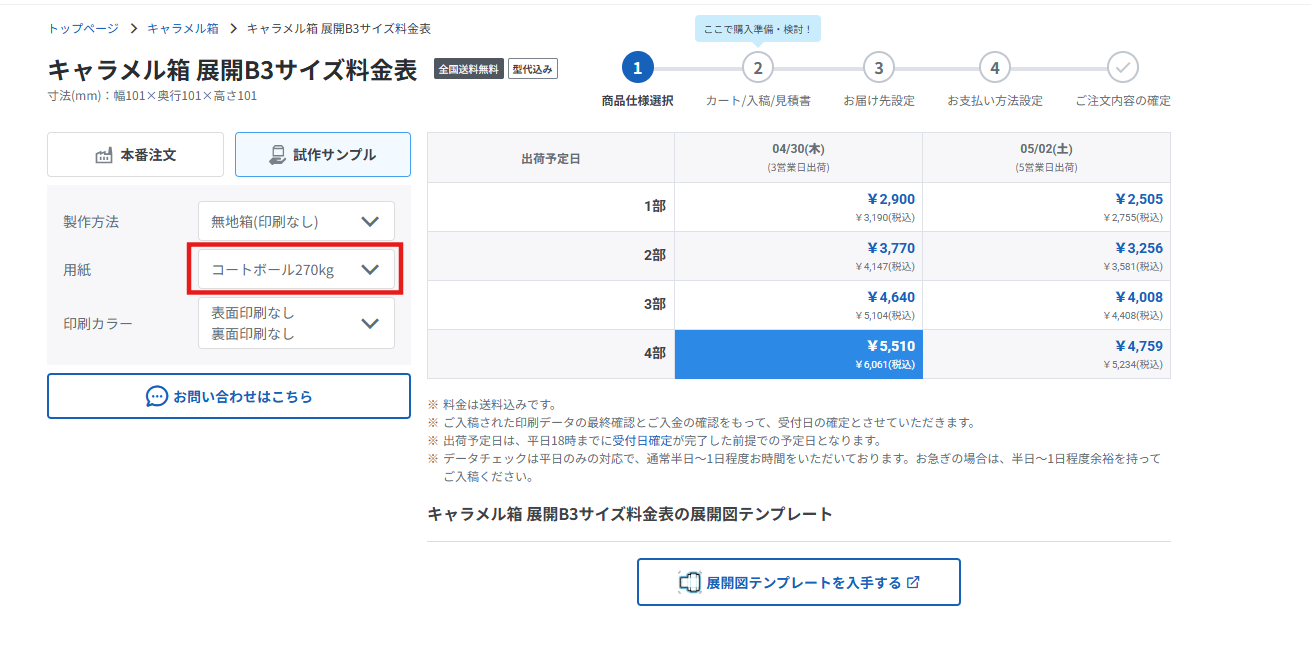Click the factory icon on 本番注文 tab
This screenshot has height=645, width=1311.
click(104, 155)
